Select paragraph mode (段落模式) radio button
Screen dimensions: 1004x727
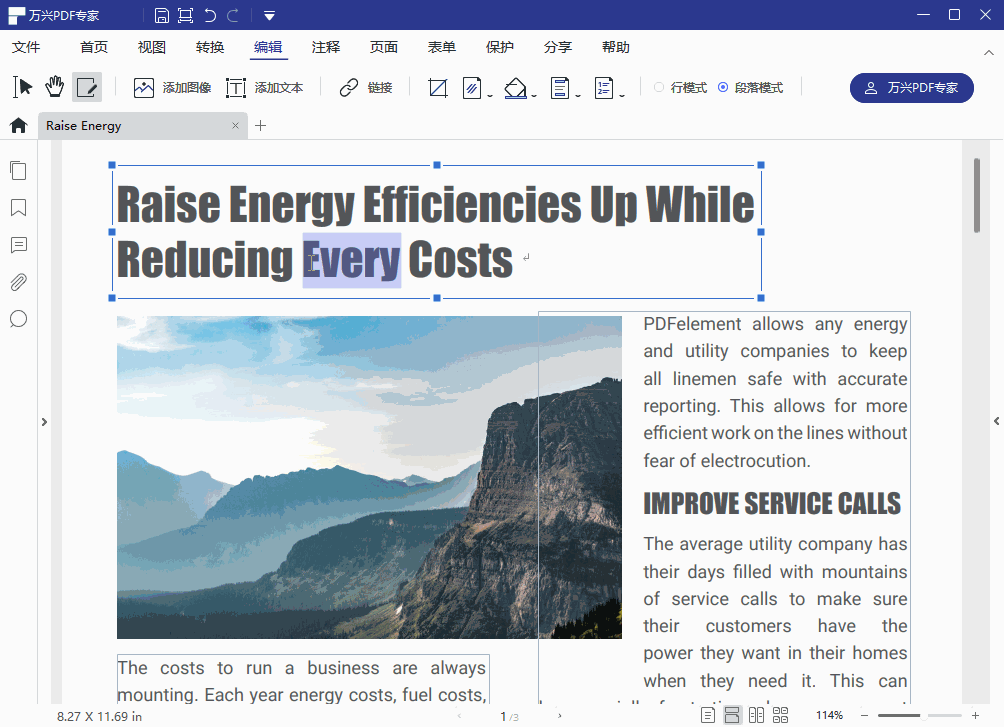[723, 88]
